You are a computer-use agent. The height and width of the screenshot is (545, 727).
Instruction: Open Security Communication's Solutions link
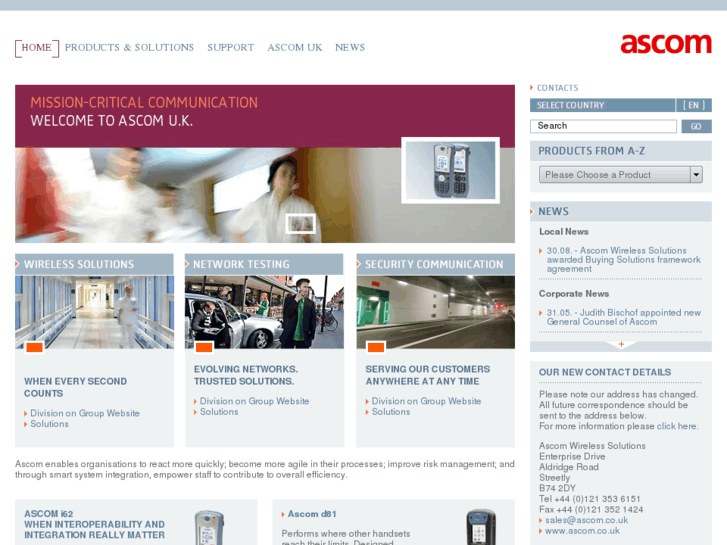pyautogui.click(x=391, y=412)
